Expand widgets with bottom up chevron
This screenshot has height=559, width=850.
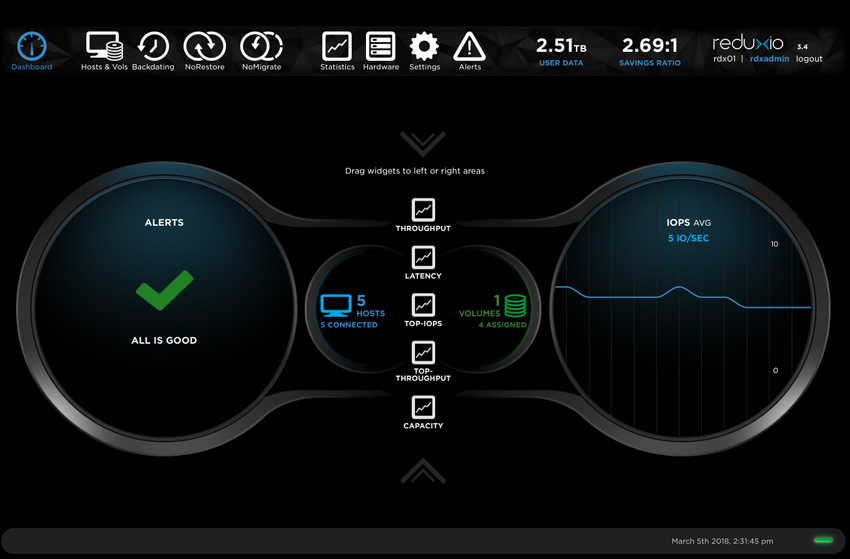coord(423,471)
